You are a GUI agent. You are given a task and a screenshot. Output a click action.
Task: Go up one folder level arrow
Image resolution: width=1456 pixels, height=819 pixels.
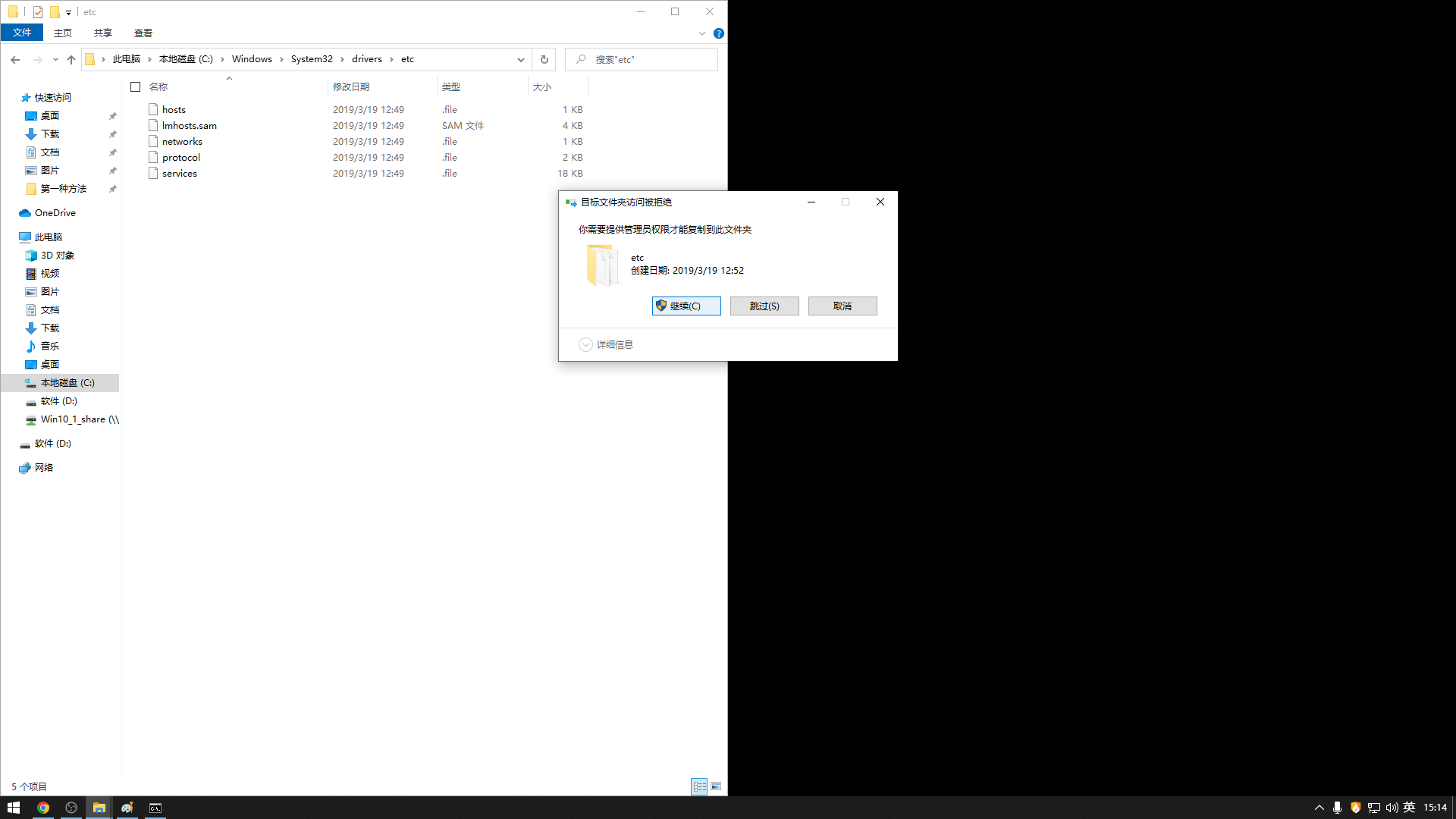71,59
